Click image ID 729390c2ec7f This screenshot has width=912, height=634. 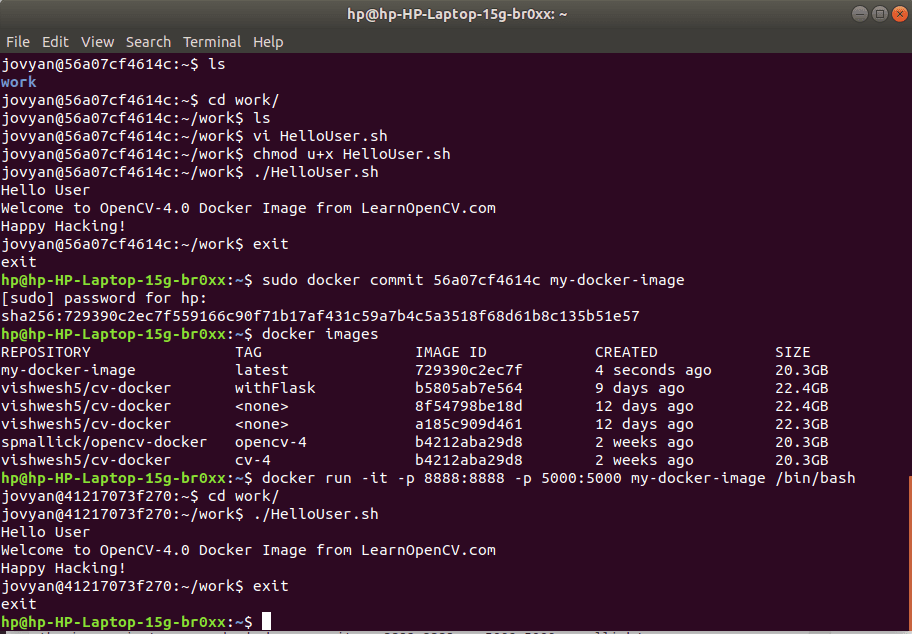pyautogui.click(x=469, y=371)
